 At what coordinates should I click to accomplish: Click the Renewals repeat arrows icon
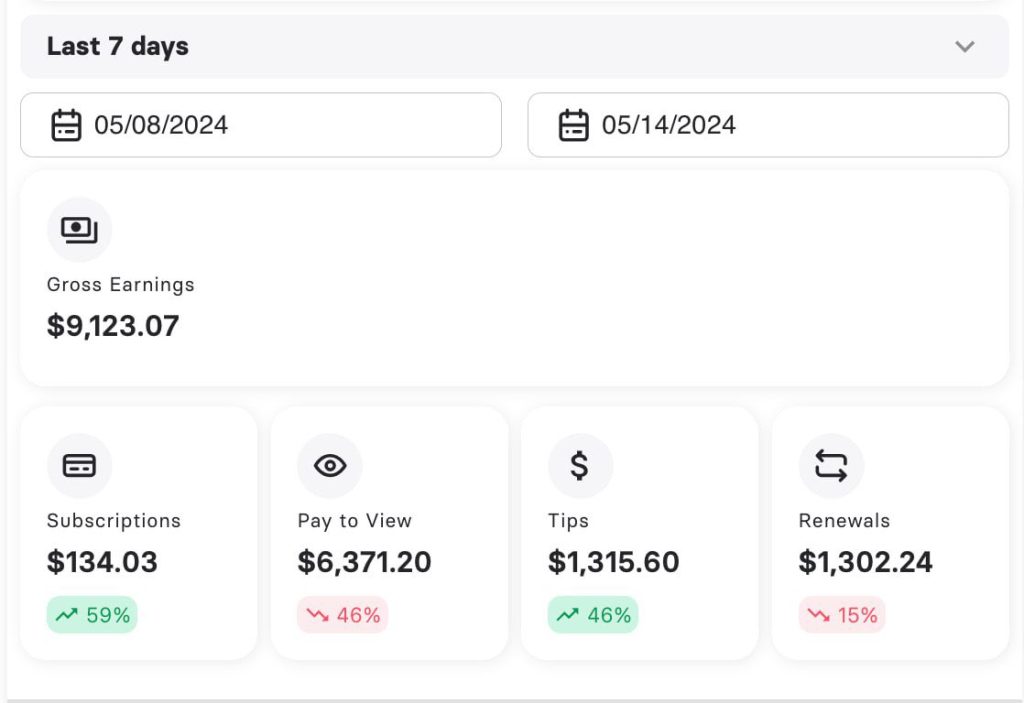(831, 466)
